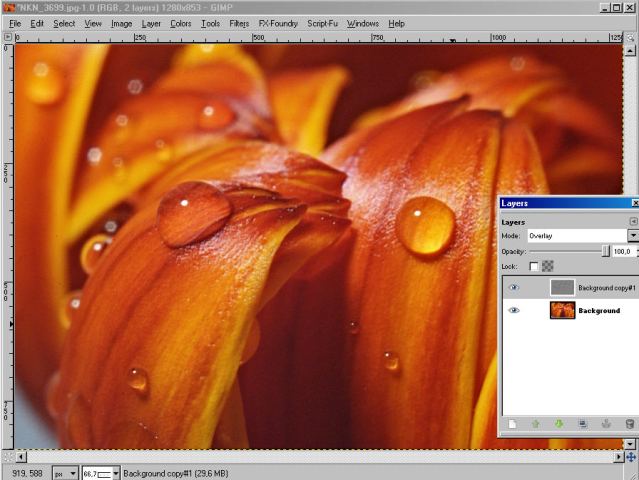Select the Background layer name
This screenshot has height=480, width=639.
599,310
